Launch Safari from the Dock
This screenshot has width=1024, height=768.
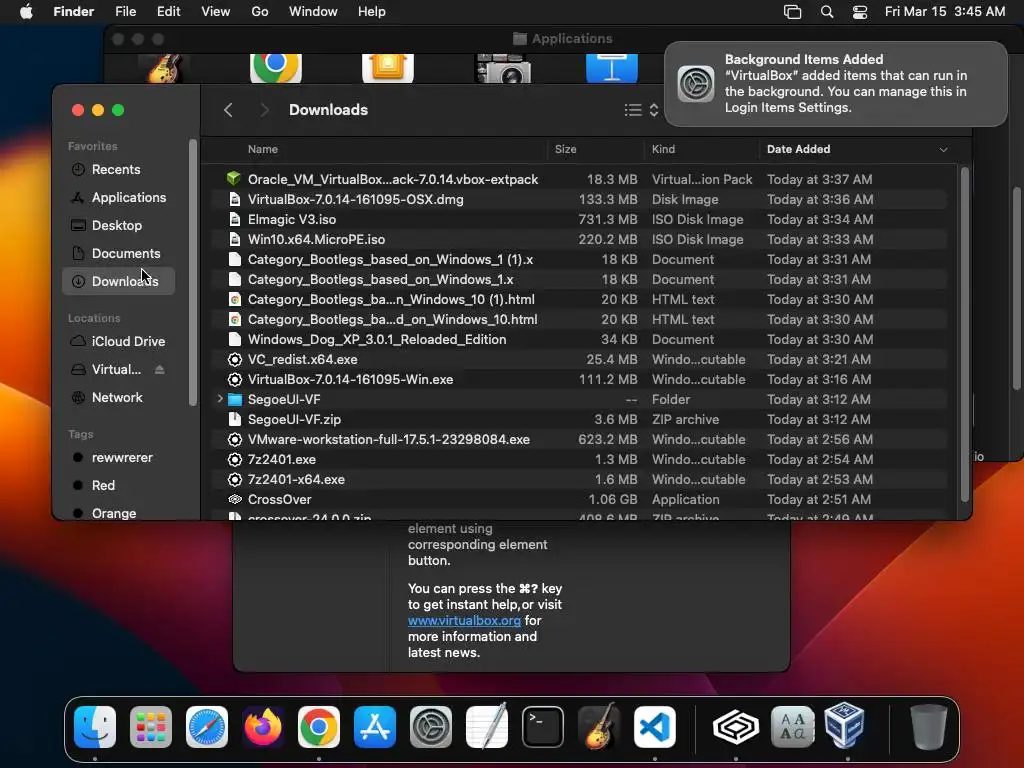207,726
